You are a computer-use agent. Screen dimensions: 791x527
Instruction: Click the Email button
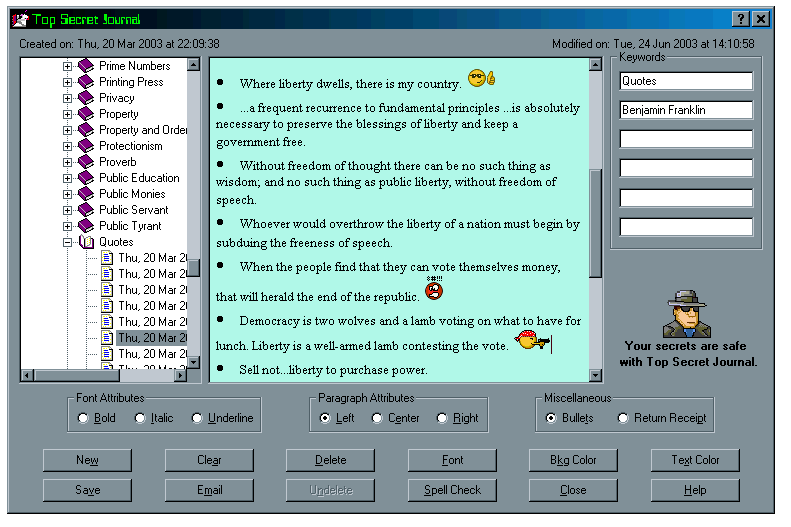[209, 490]
